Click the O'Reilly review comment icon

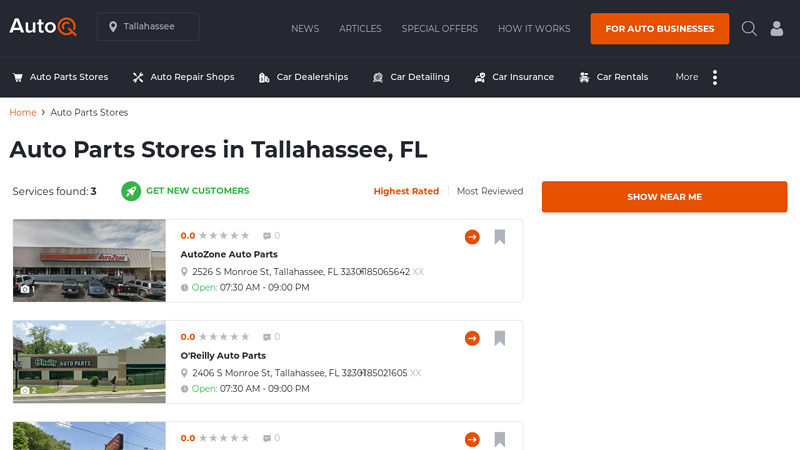(x=266, y=337)
